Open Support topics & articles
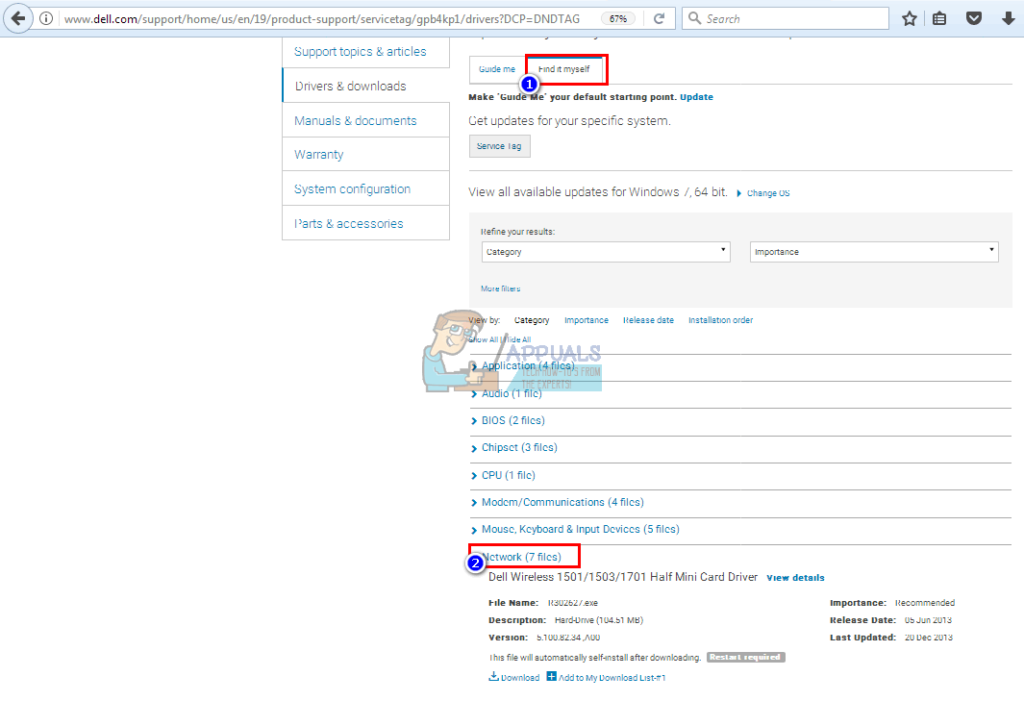The image size is (1024, 701). (360, 52)
